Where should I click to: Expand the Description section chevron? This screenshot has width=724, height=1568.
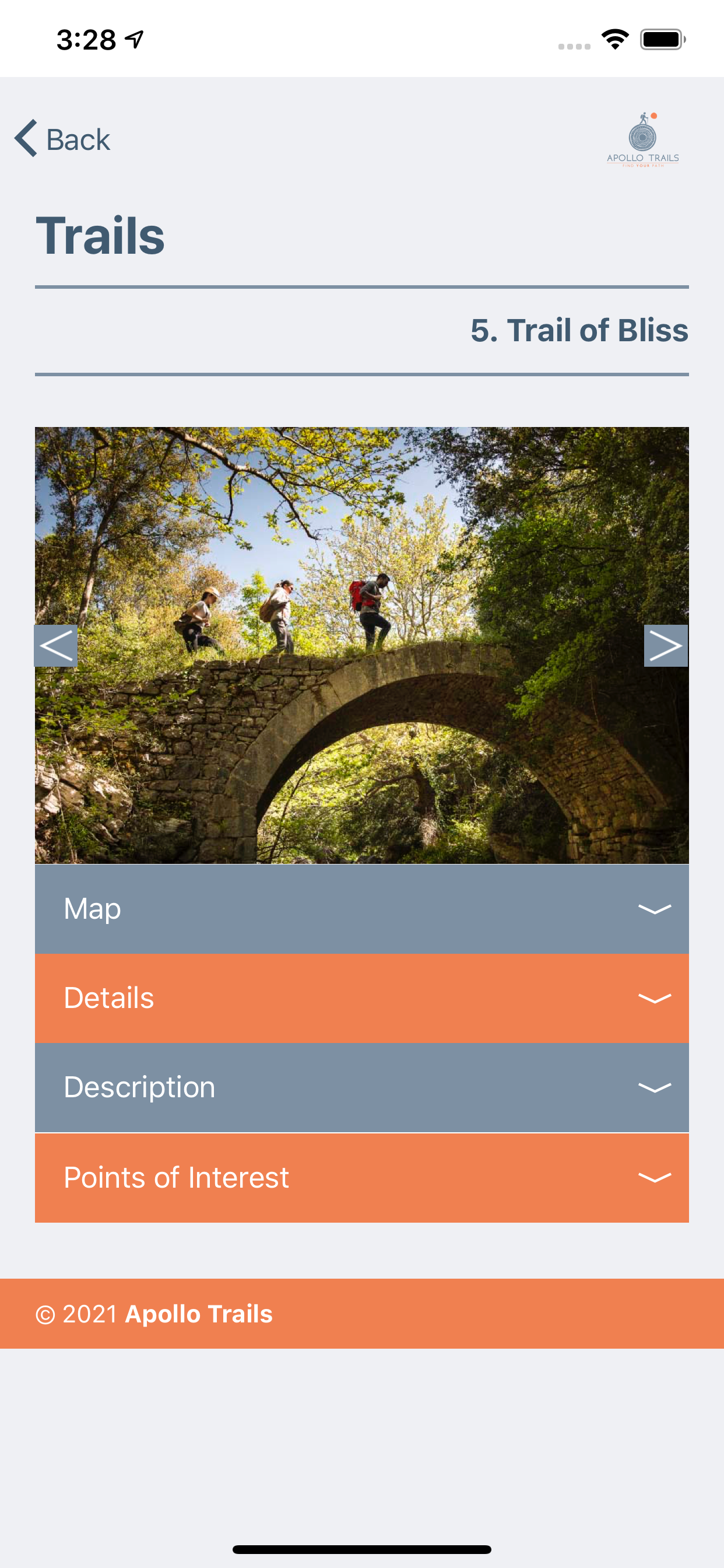pos(655,1087)
